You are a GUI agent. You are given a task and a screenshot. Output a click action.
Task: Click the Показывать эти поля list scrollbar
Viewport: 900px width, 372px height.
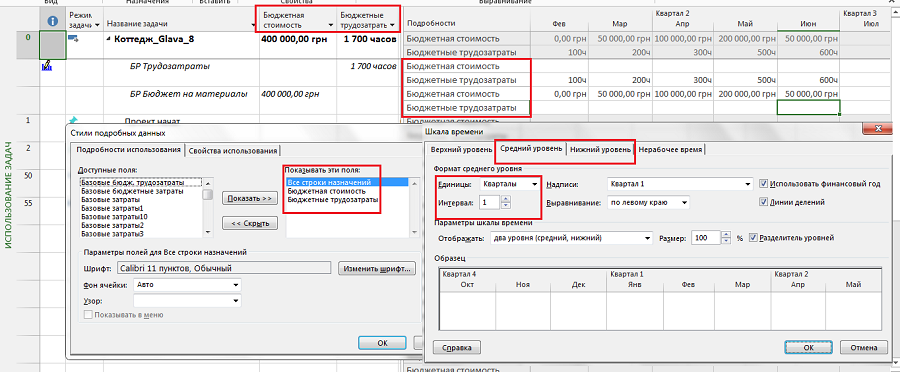pyautogui.click(x=414, y=207)
